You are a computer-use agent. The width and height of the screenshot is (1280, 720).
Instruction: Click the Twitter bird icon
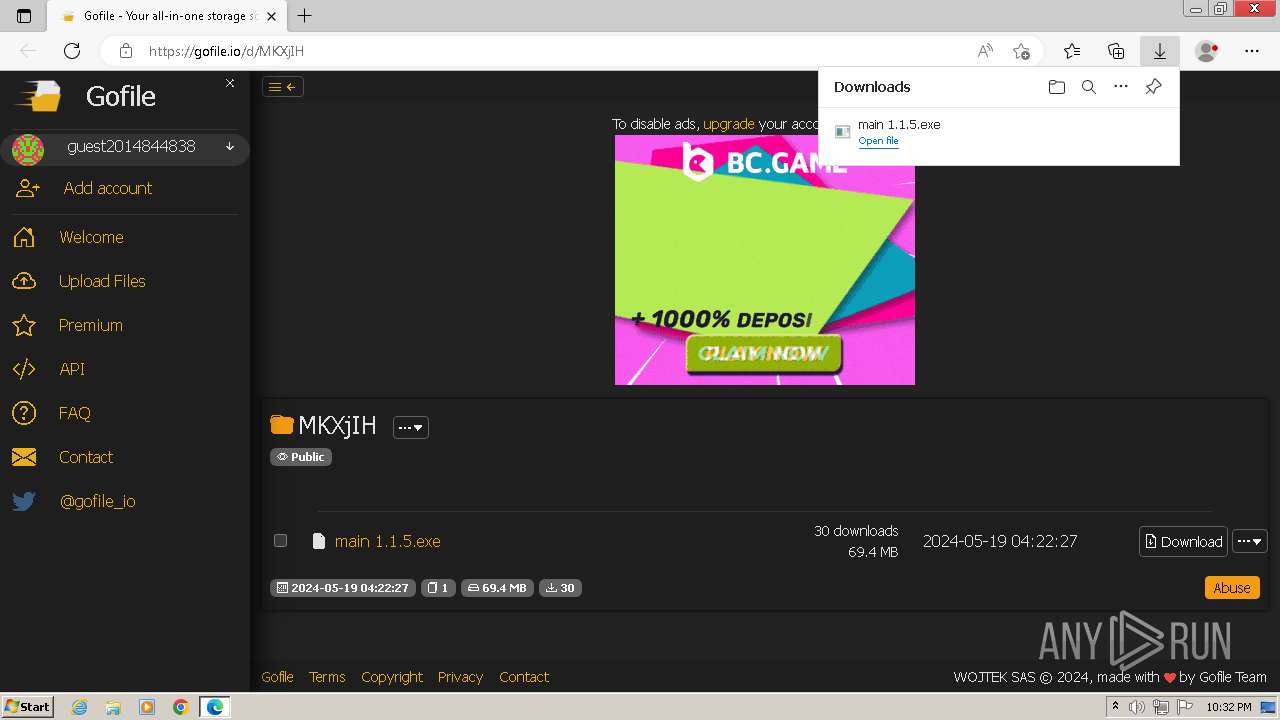click(x=24, y=501)
